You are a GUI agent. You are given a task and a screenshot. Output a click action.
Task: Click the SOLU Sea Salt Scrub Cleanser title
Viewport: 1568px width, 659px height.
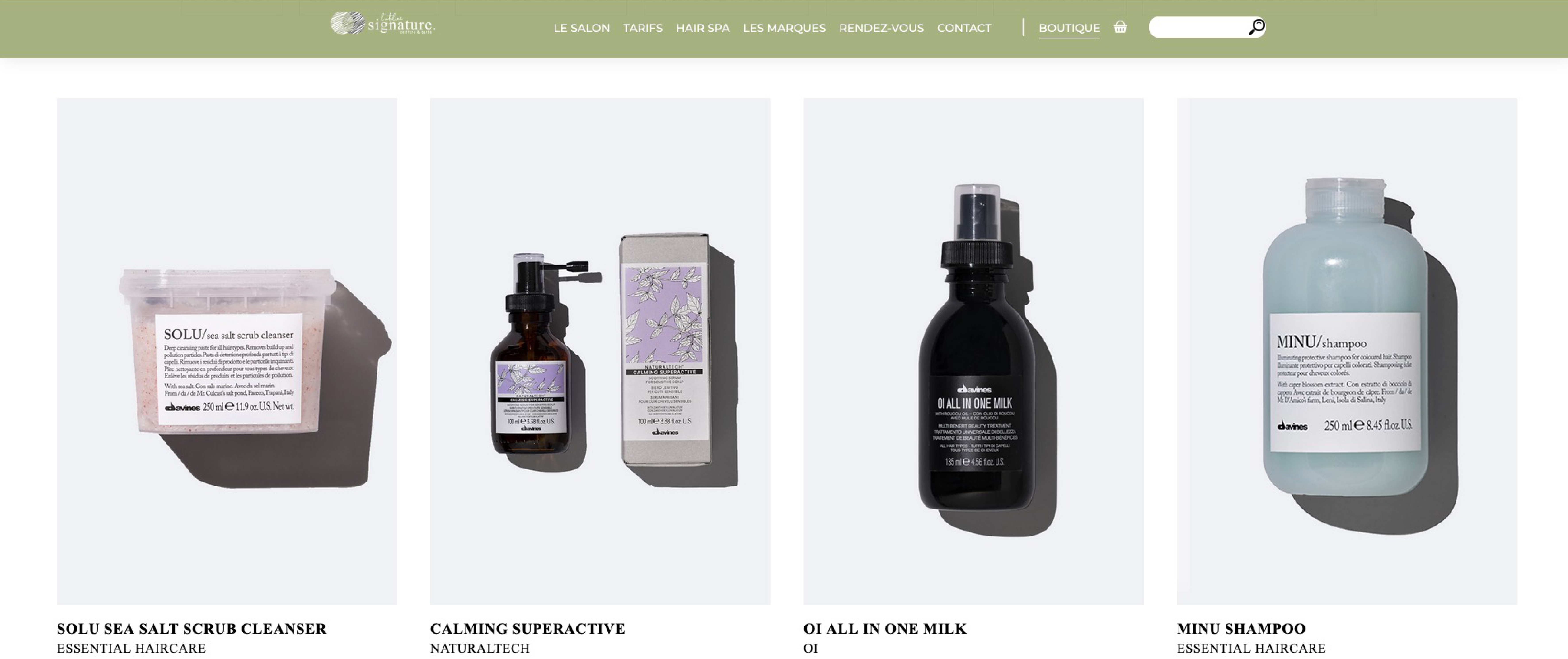[x=192, y=628]
